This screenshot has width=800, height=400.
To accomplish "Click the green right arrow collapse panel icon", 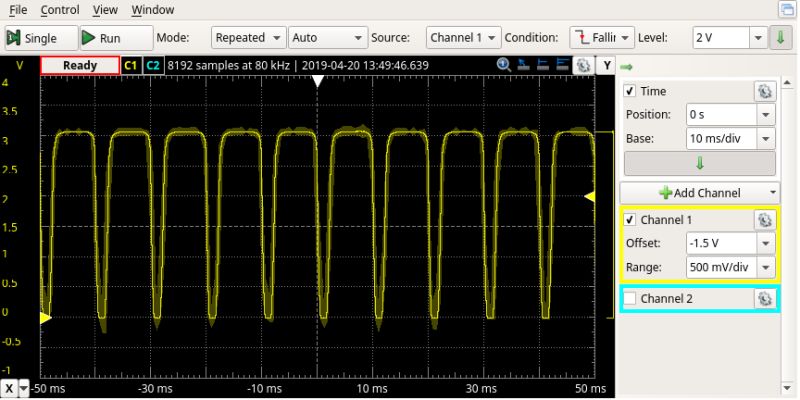I will tap(627, 66).
